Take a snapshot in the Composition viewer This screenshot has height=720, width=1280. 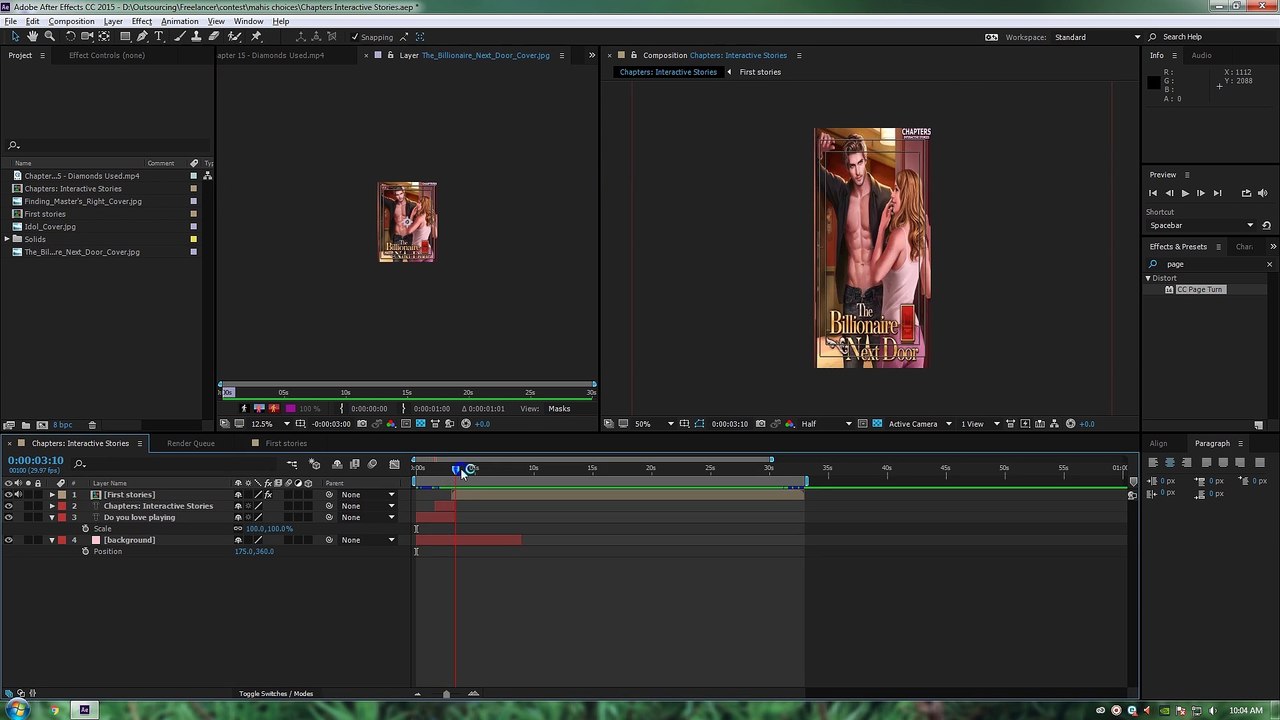(x=760, y=424)
